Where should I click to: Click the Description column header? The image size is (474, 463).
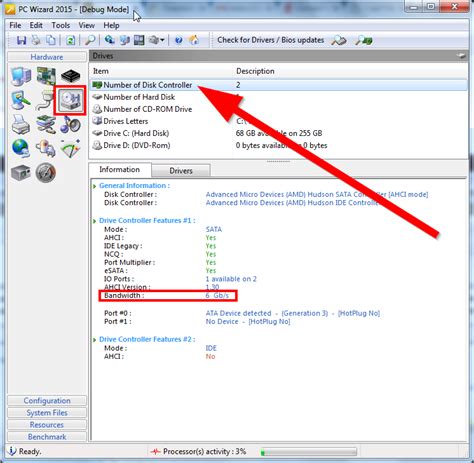click(x=350, y=71)
